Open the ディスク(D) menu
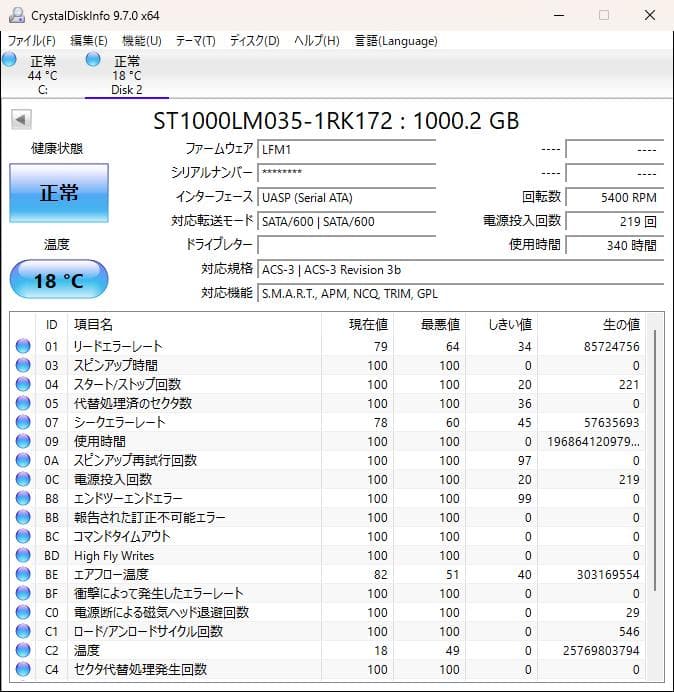The height and width of the screenshot is (692, 674). point(254,41)
